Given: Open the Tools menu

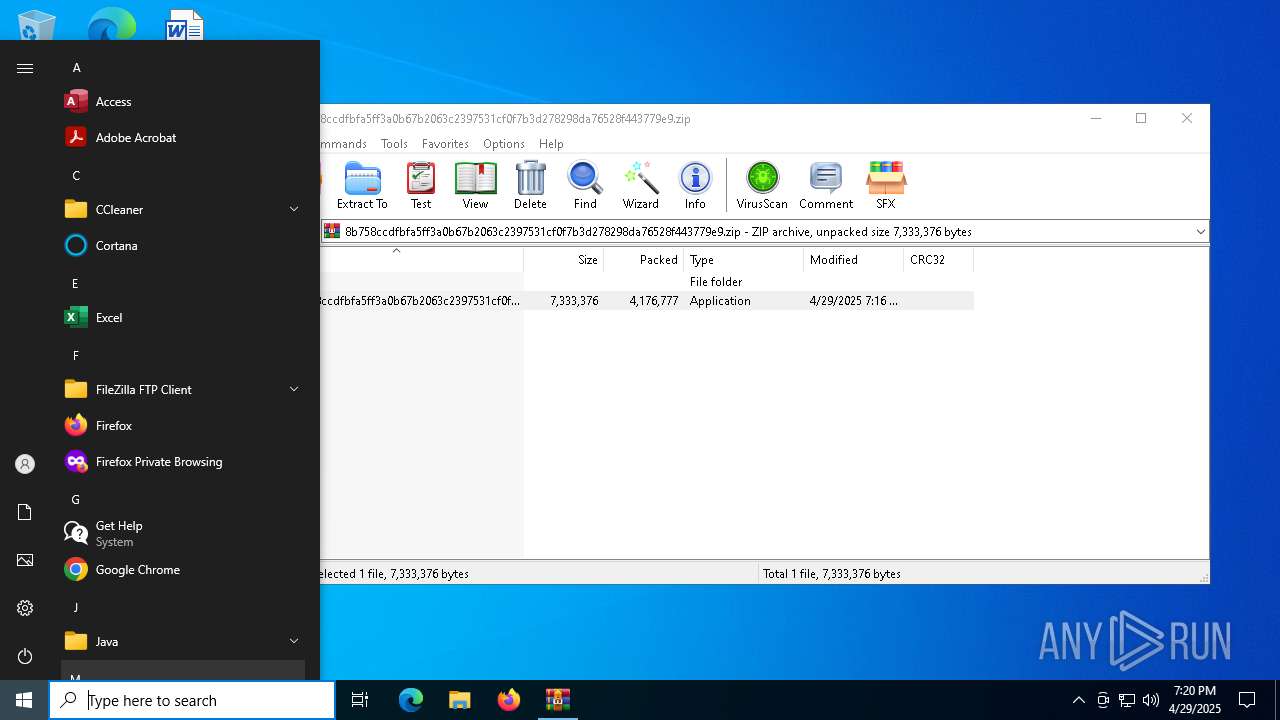Looking at the screenshot, I should point(394,144).
